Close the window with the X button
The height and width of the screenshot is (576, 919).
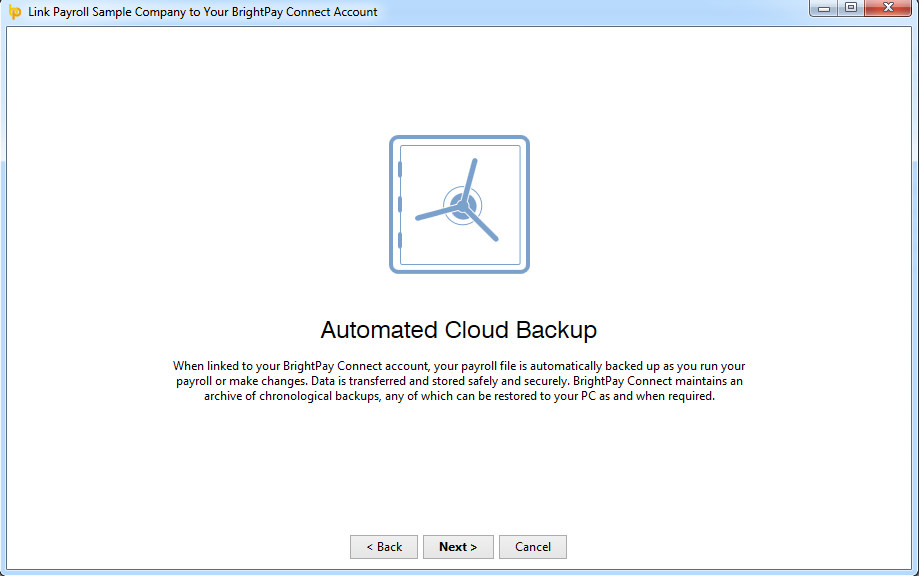click(x=888, y=8)
